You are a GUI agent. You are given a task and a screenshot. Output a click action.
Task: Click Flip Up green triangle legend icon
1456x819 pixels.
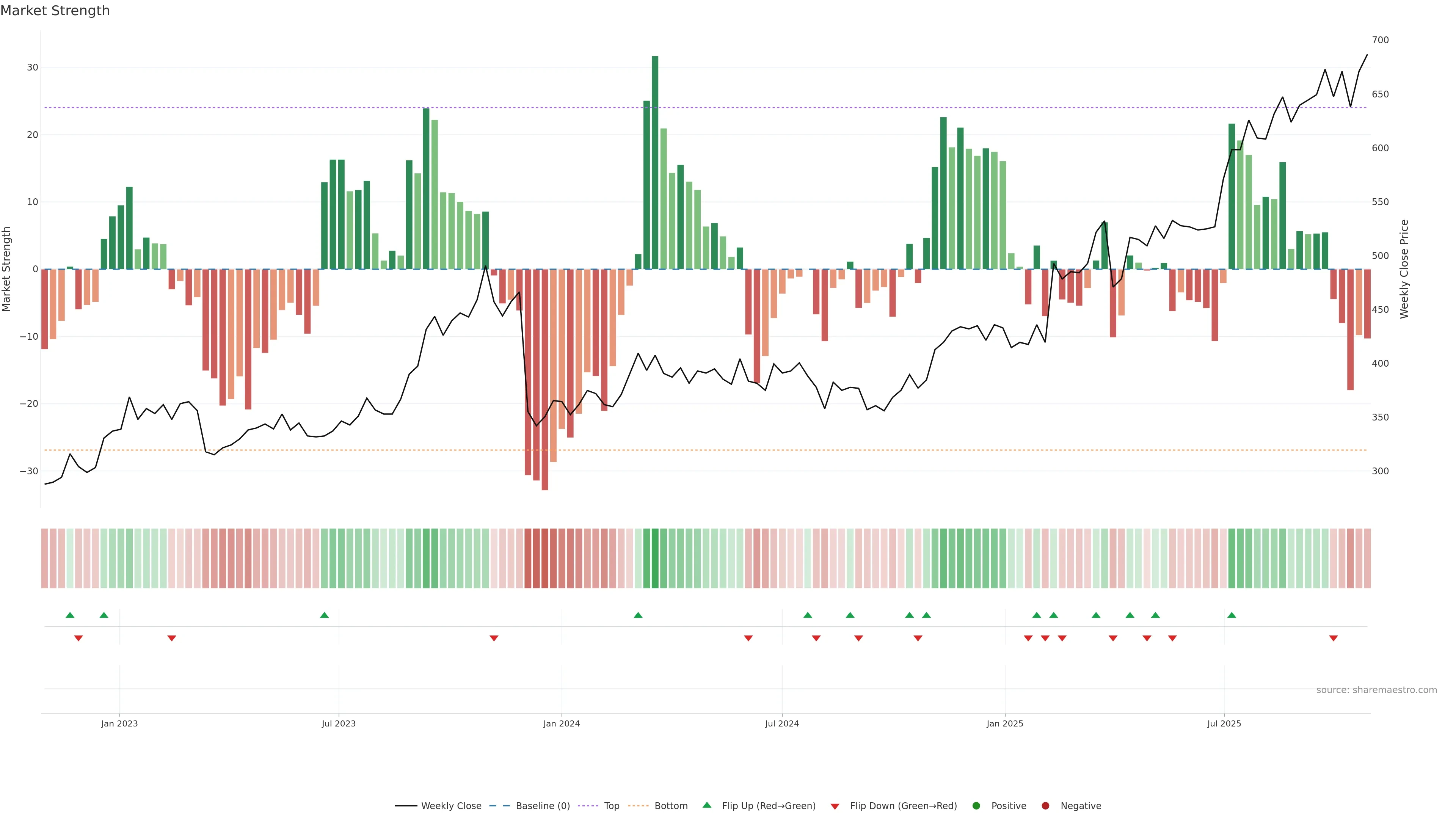point(706,805)
